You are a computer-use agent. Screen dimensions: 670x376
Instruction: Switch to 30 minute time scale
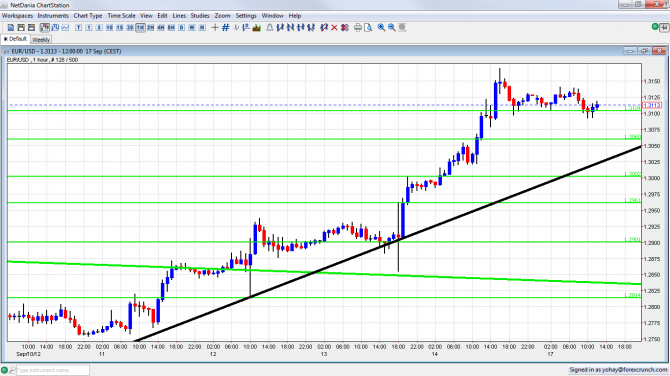130,27
